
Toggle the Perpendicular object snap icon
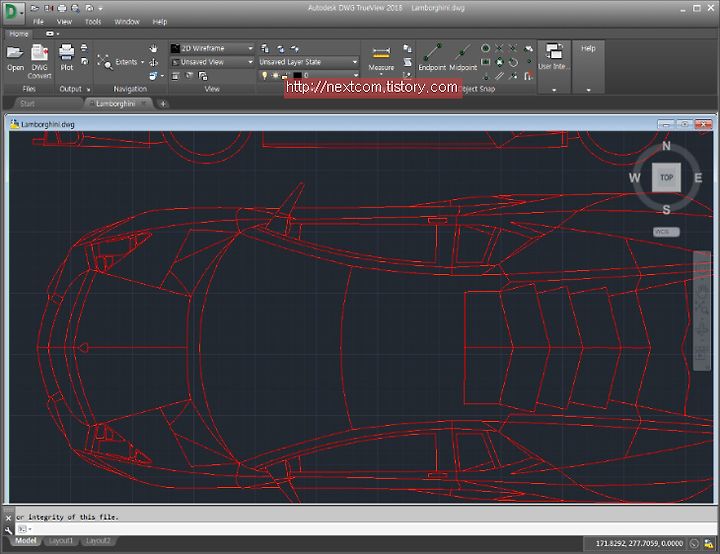pos(486,76)
